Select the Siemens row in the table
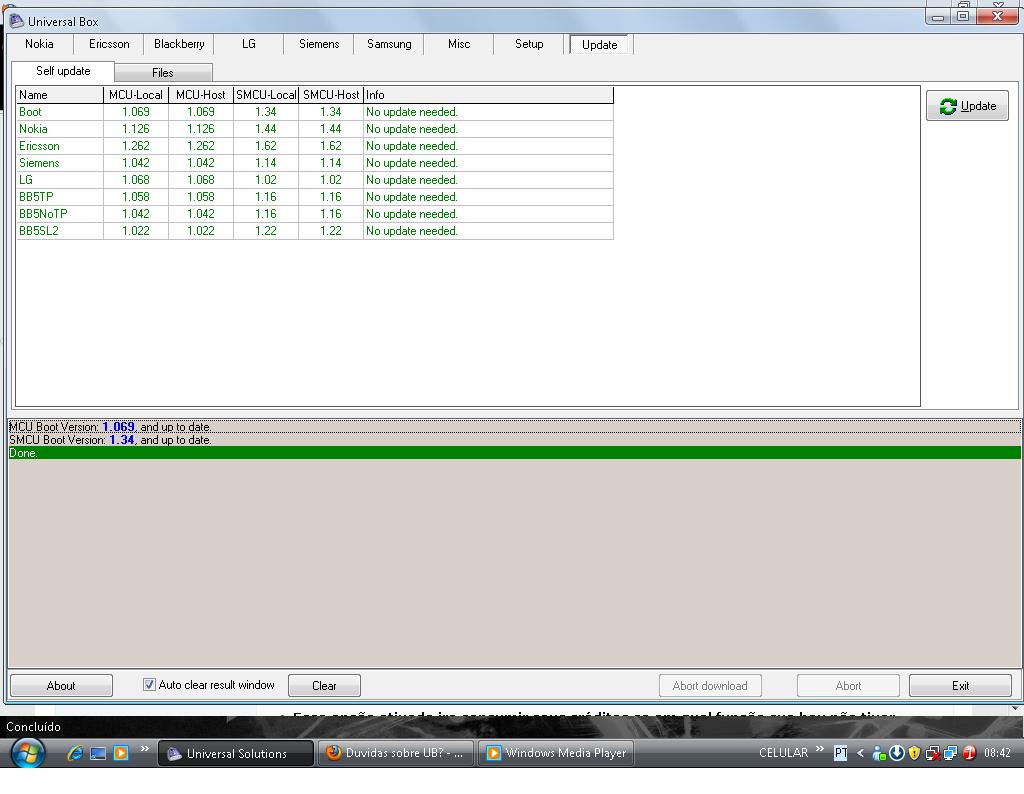Viewport: 1024px width, 794px height. coord(315,163)
